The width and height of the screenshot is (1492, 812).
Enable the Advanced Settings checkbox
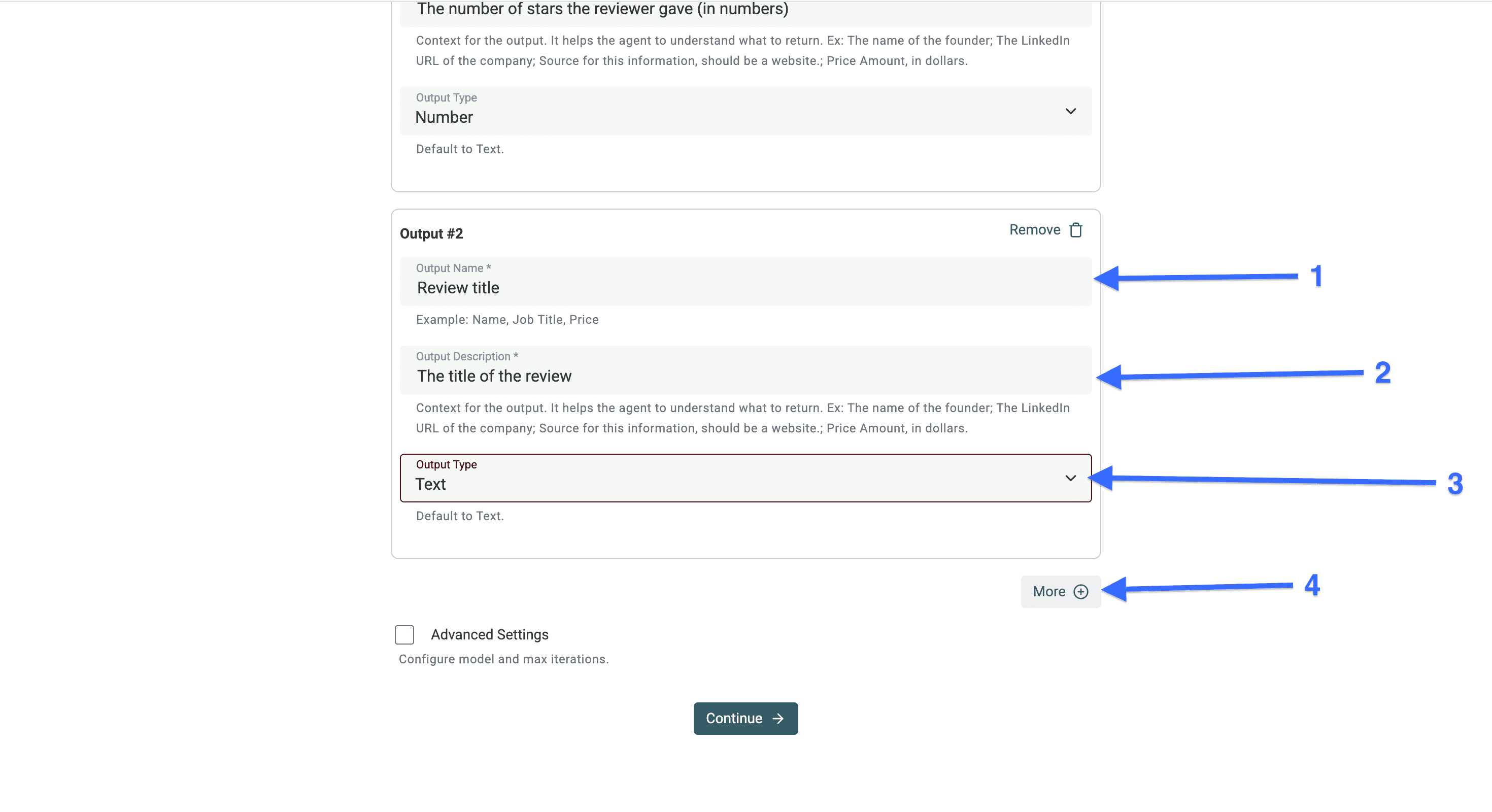[x=404, y=634]
